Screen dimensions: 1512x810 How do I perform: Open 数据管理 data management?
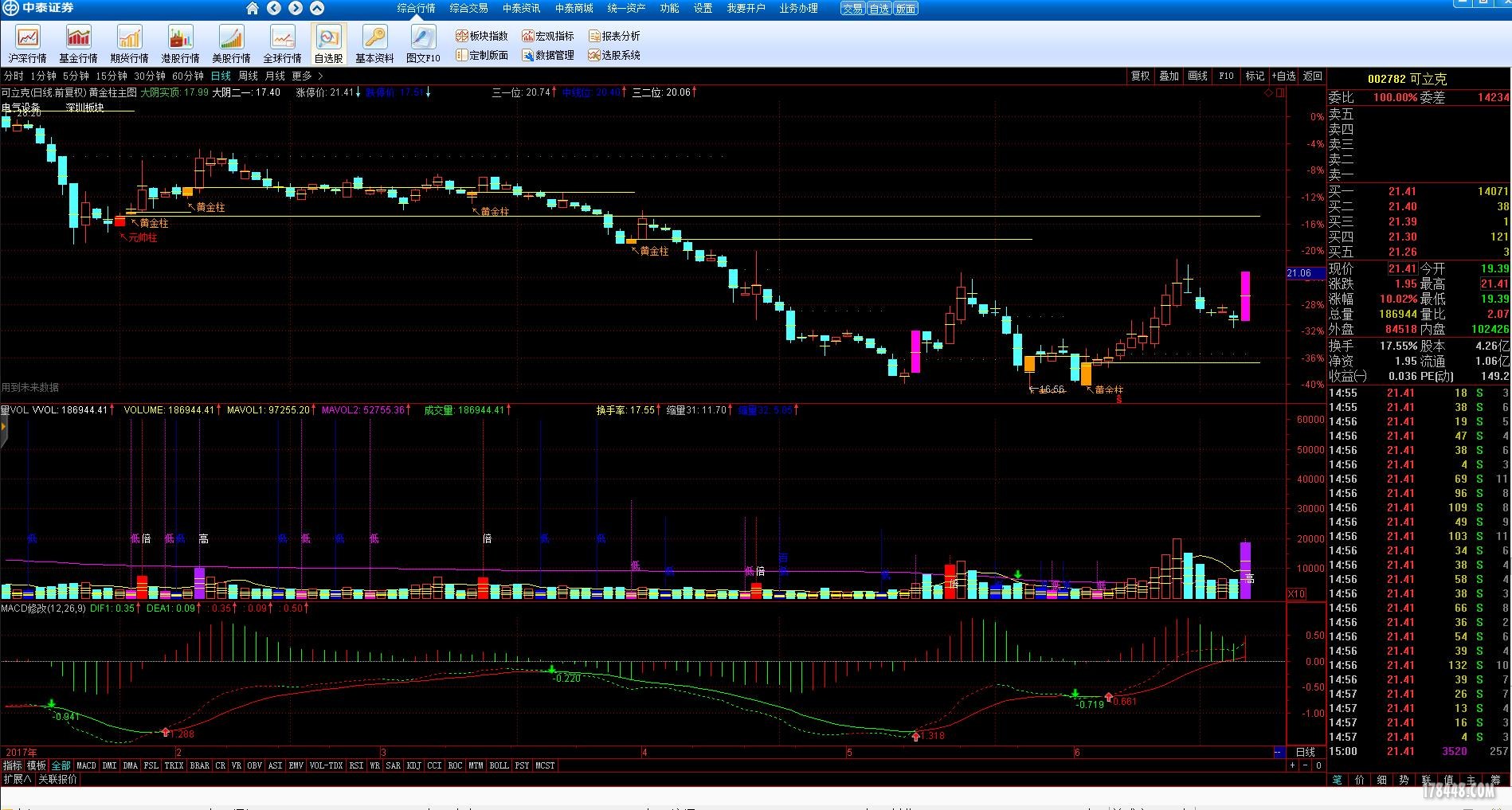coord(547,55)
